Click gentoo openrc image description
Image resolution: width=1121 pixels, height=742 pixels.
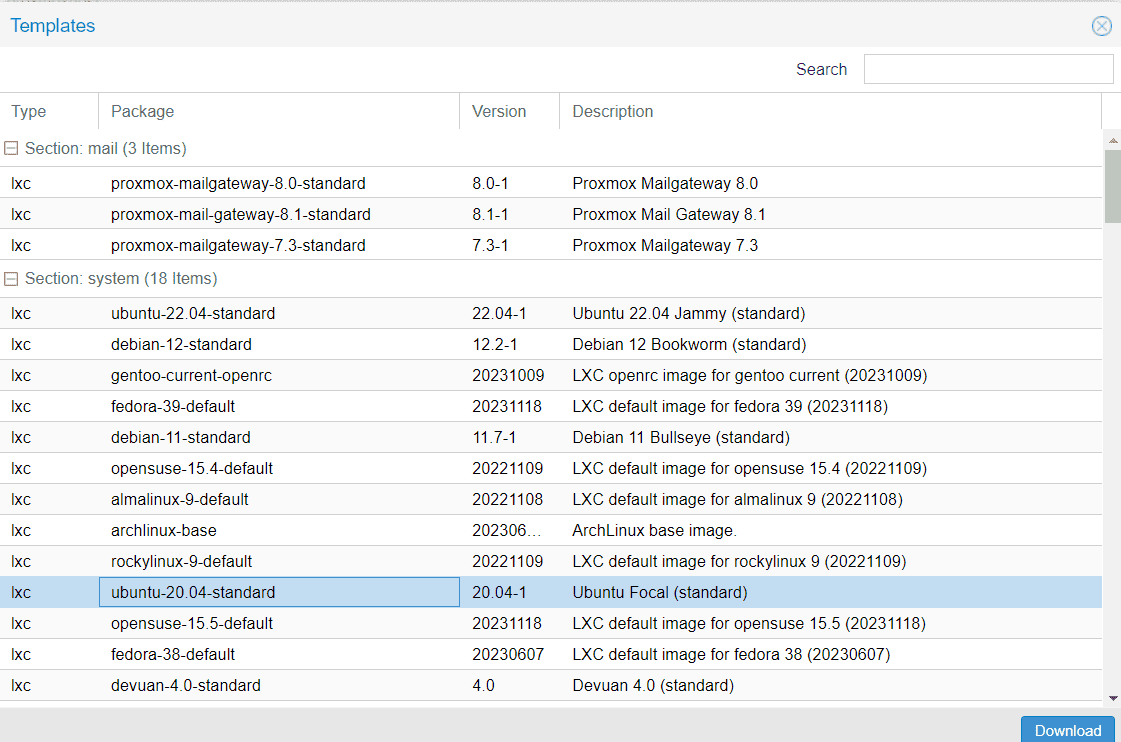pos(749,376)
